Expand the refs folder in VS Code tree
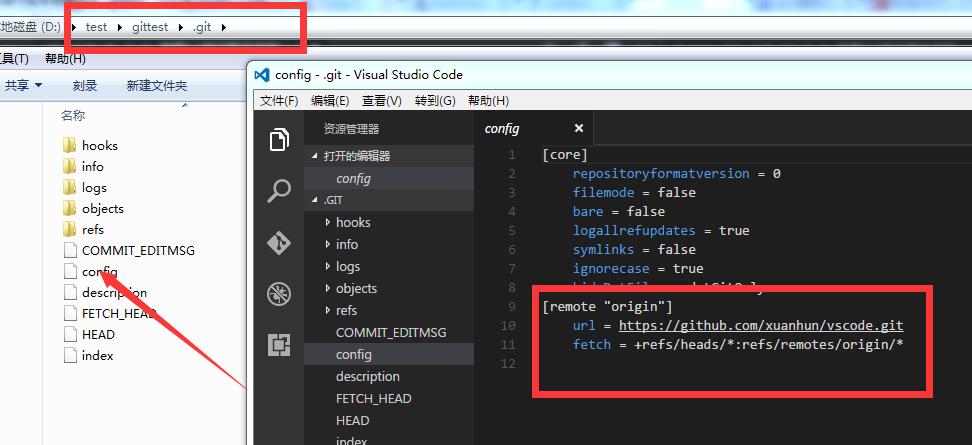 328,310
